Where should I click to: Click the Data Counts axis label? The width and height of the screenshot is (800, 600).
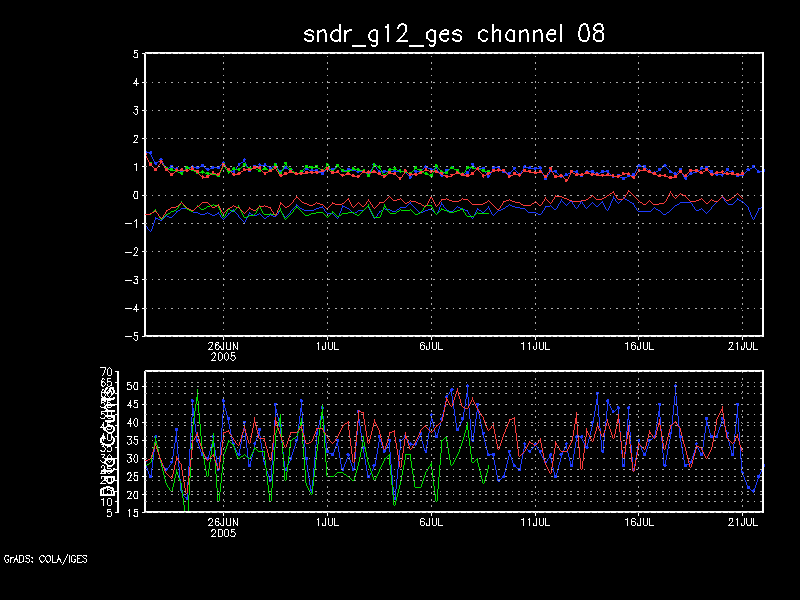click(107, 442)
